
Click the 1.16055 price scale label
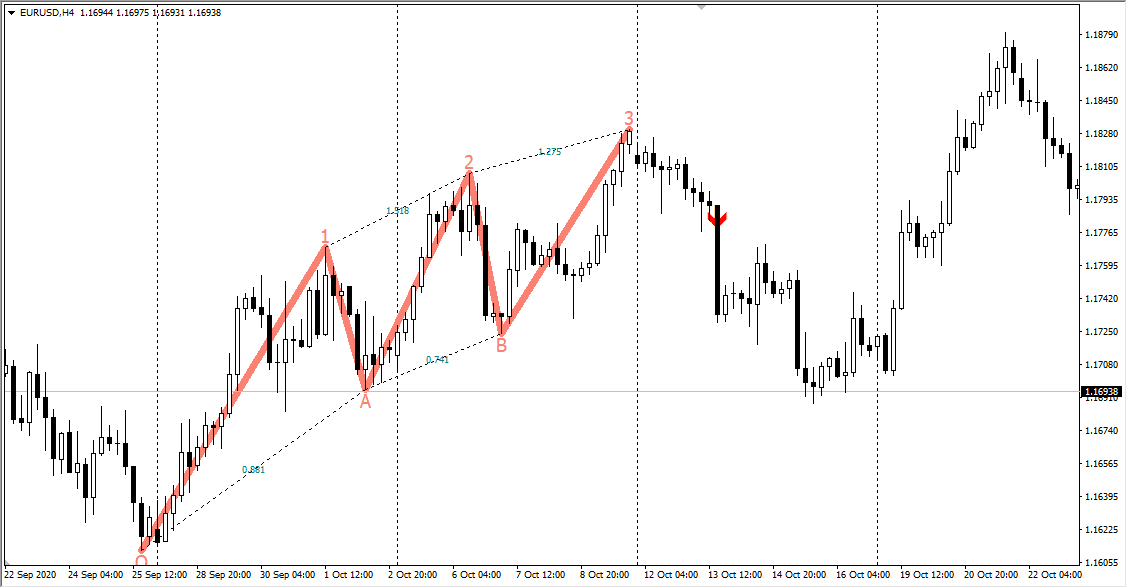1100,563
